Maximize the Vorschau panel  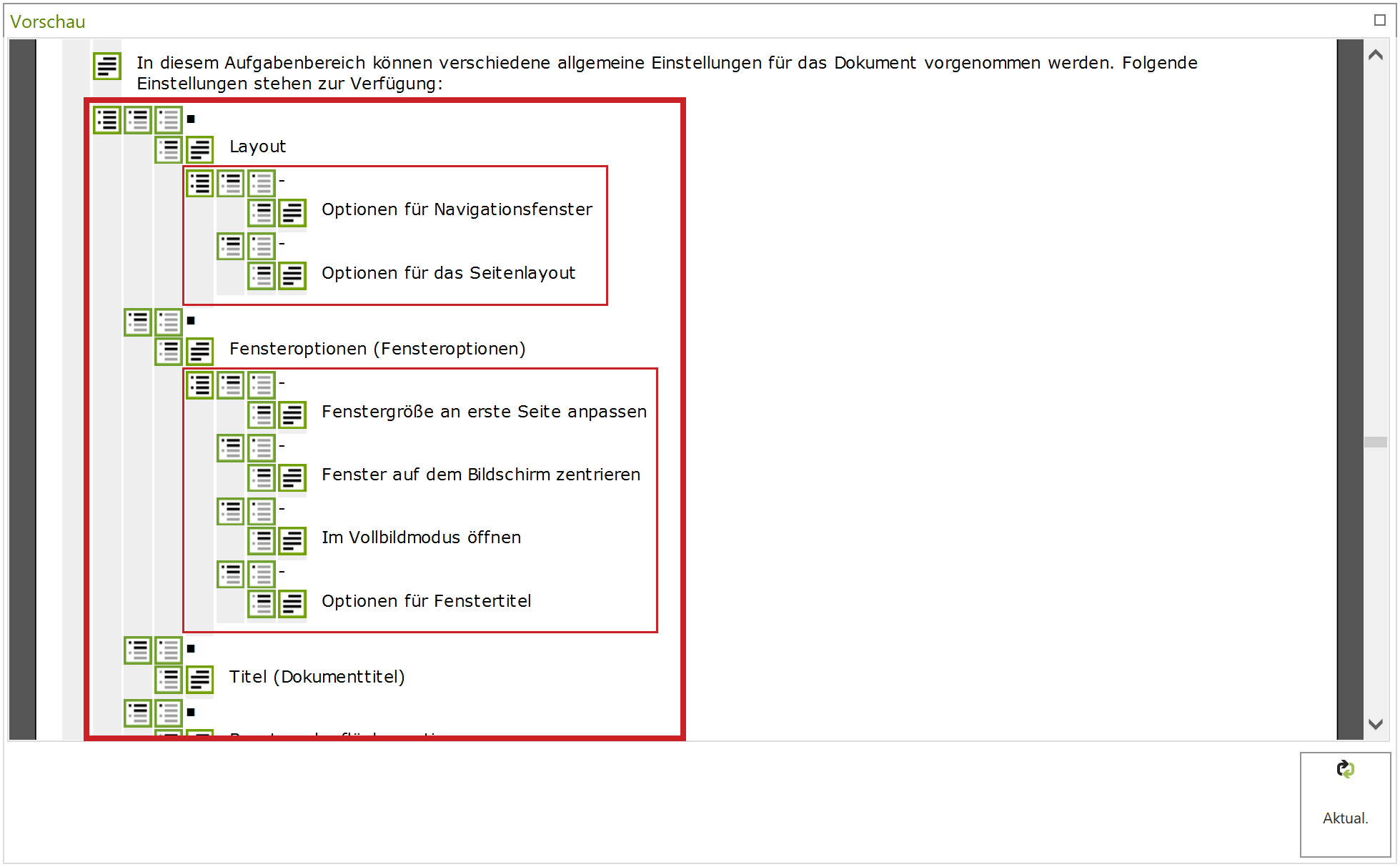(1379, 20)
